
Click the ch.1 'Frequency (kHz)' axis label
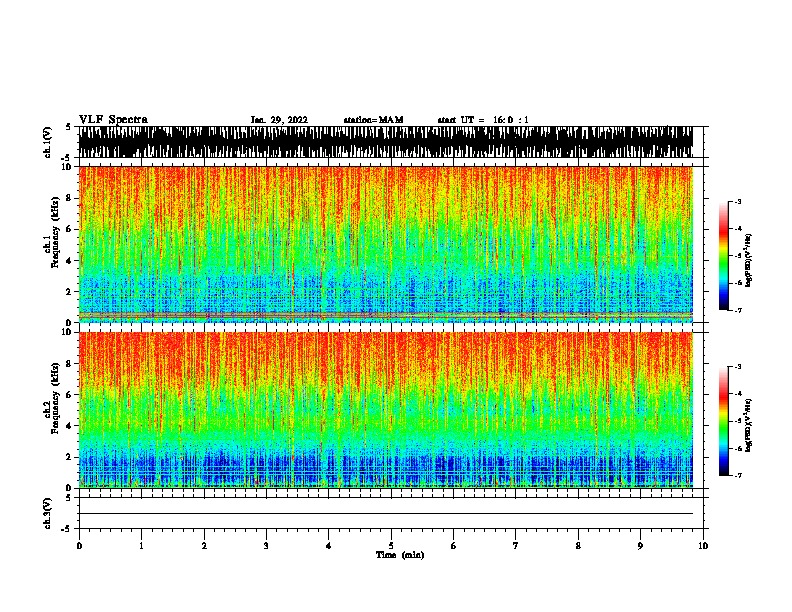pos(55,232)
